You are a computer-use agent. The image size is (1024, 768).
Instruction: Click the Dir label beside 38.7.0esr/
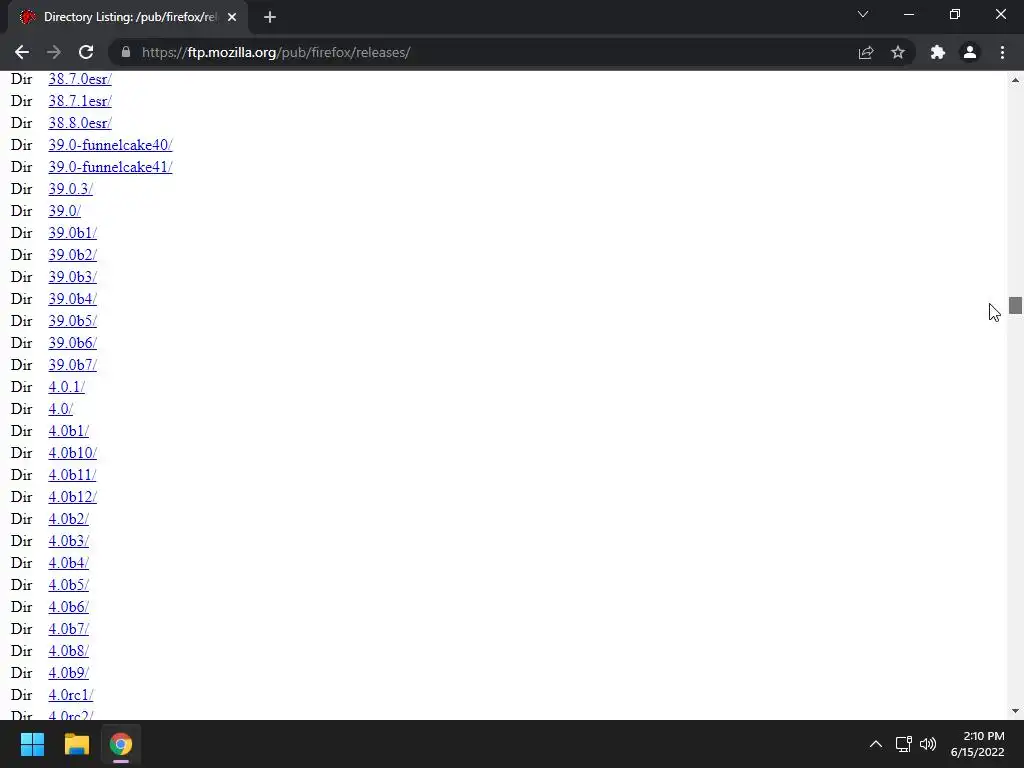(x=22, y=79)
